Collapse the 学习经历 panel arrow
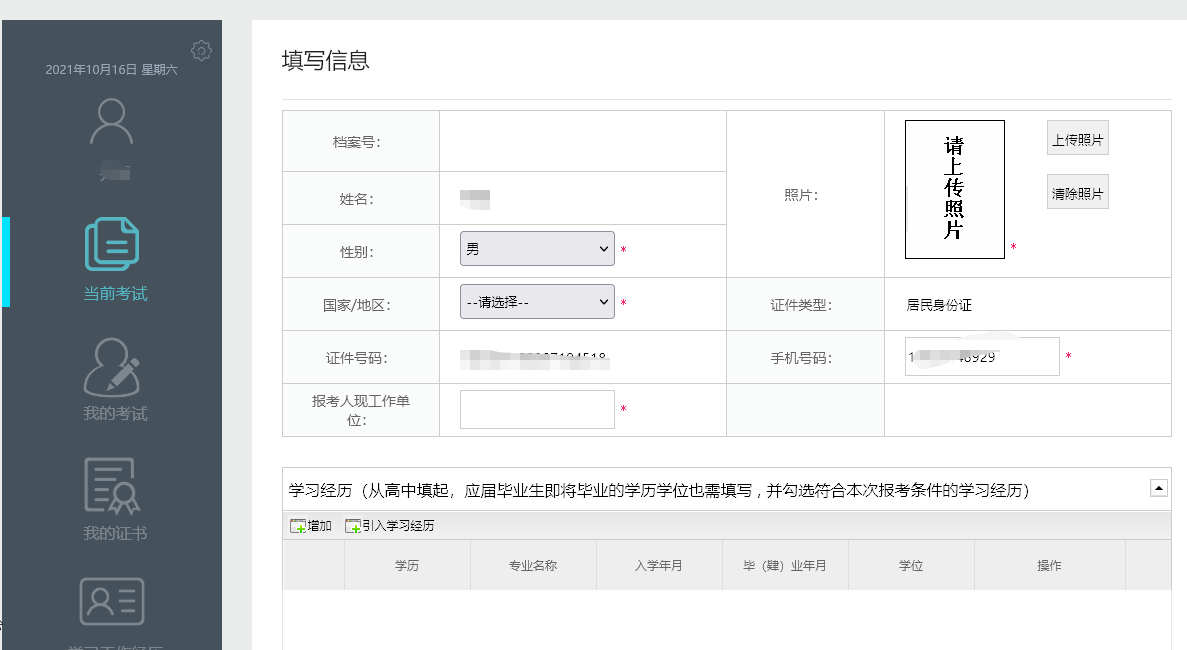The image size is (1187, 650). (x=1159, y=488)
